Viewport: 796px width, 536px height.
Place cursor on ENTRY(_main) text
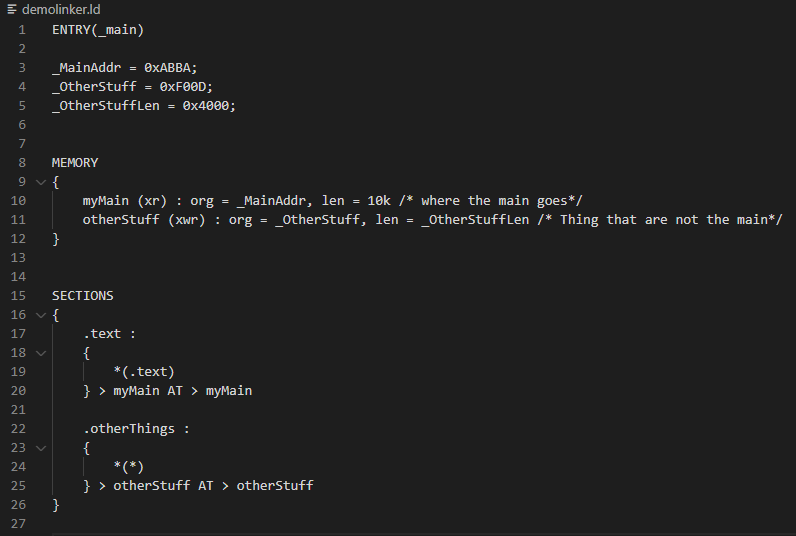pyautogui.click(x=98, y=30)
